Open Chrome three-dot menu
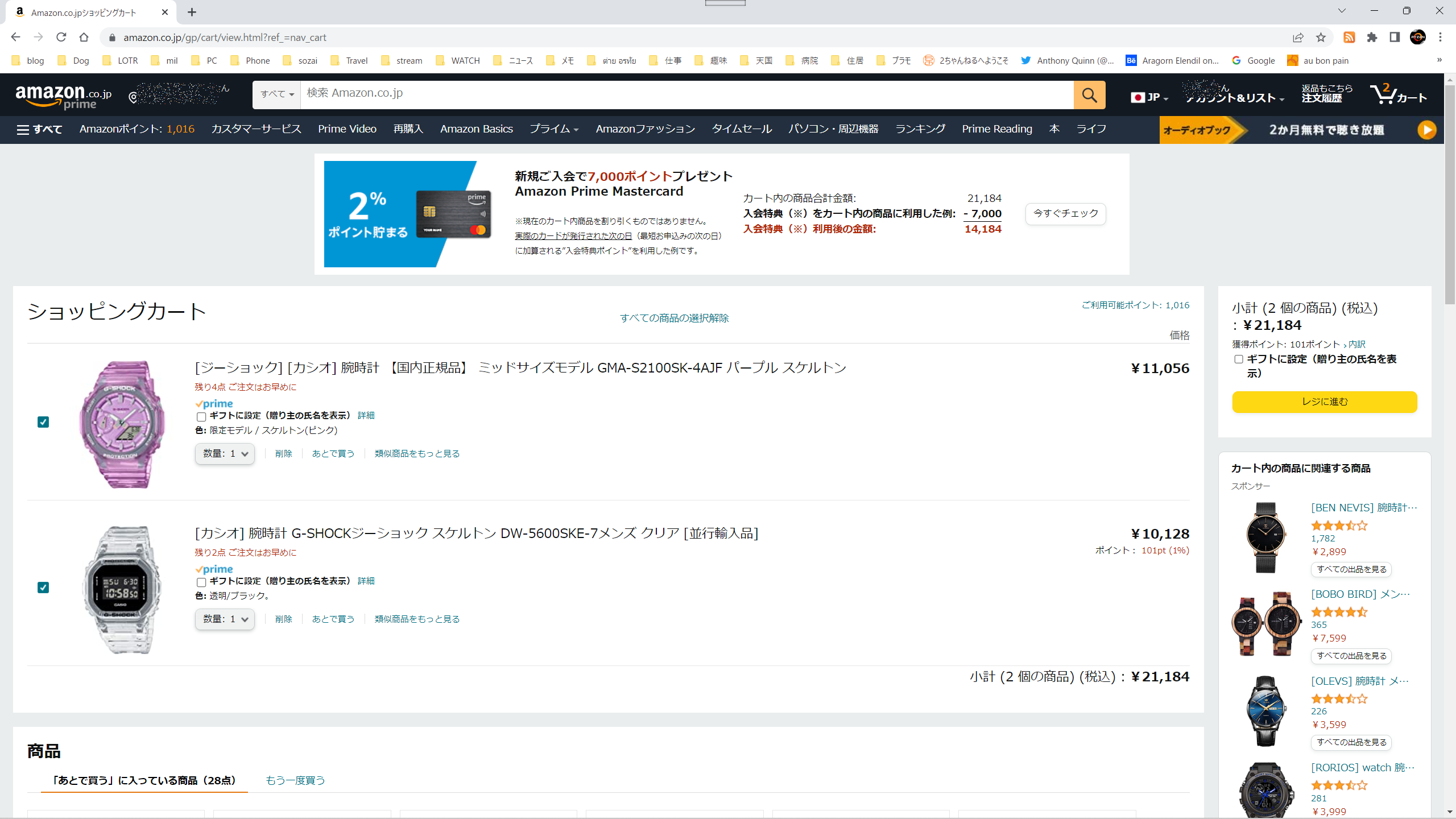The image size is (1456, 819). pyautogui.click(x=1440, y=37)
